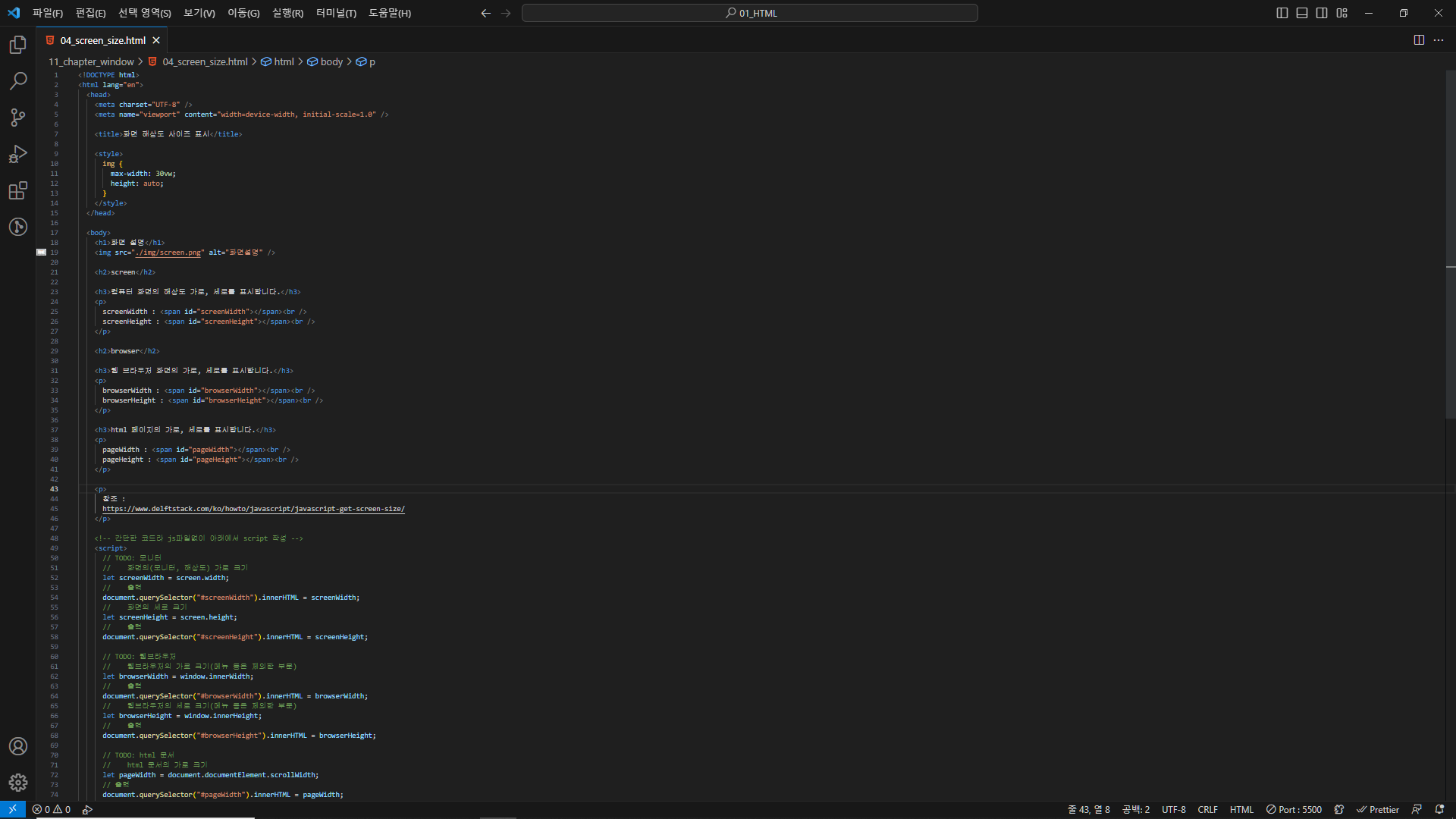1456x819 pixels.
Task: Click vertical scrollbar on editor right
Action: [1450, 243]
